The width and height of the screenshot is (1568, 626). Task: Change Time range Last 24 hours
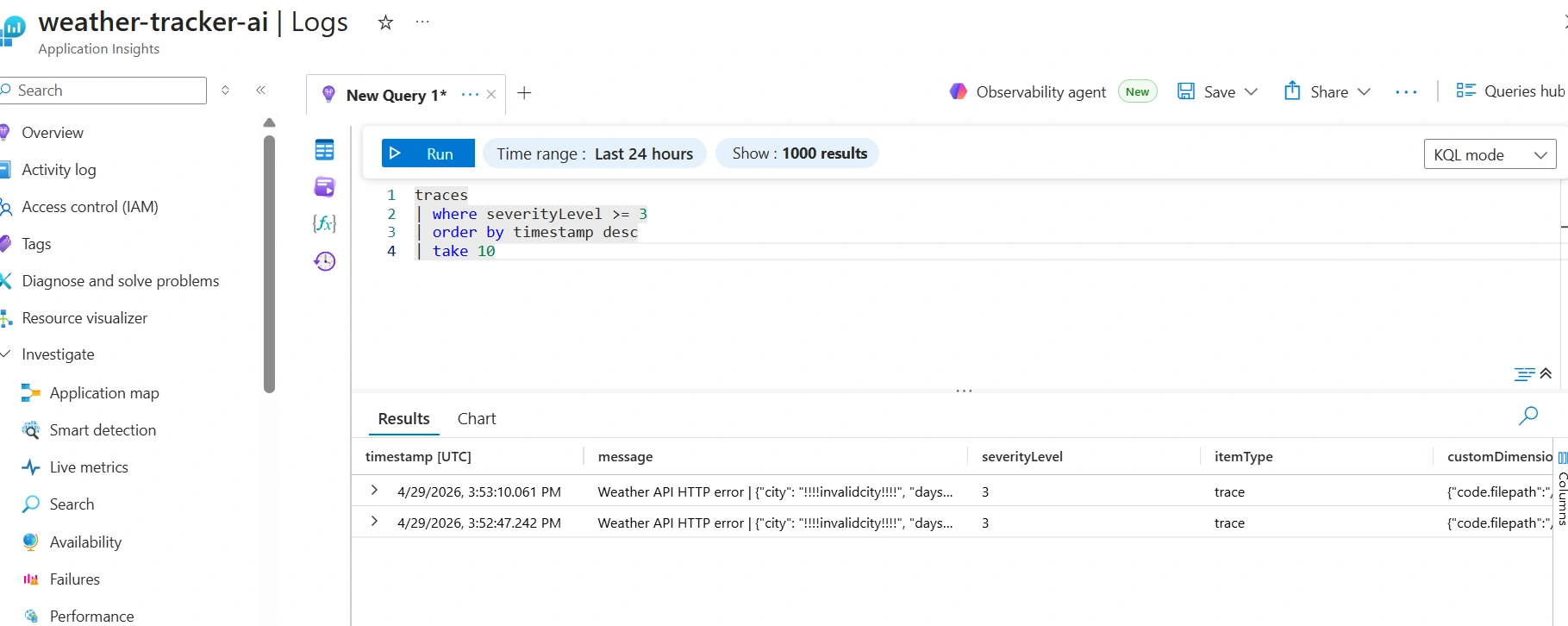click(x=595, y=153)
